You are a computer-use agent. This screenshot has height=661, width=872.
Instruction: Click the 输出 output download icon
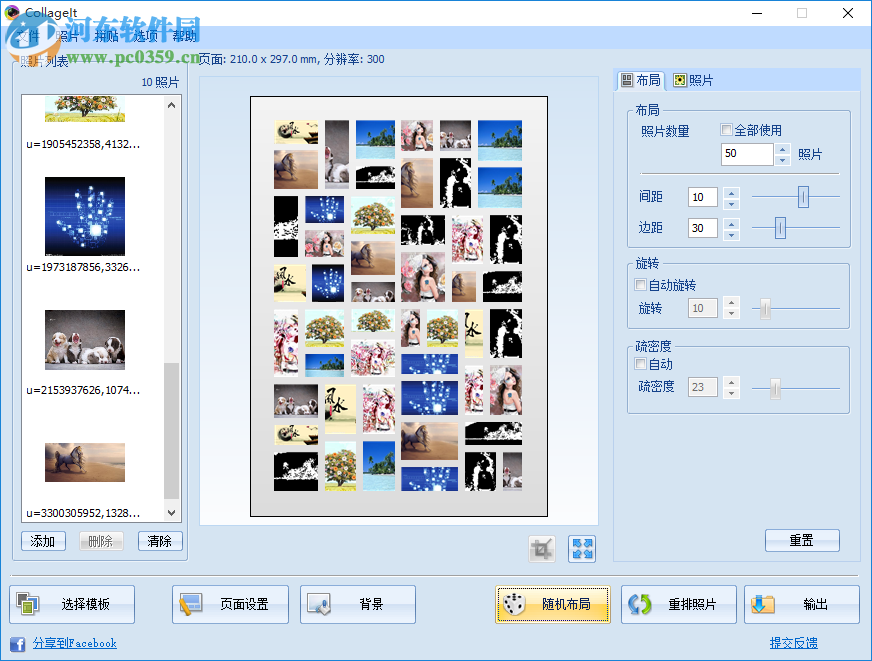[763, 604]
